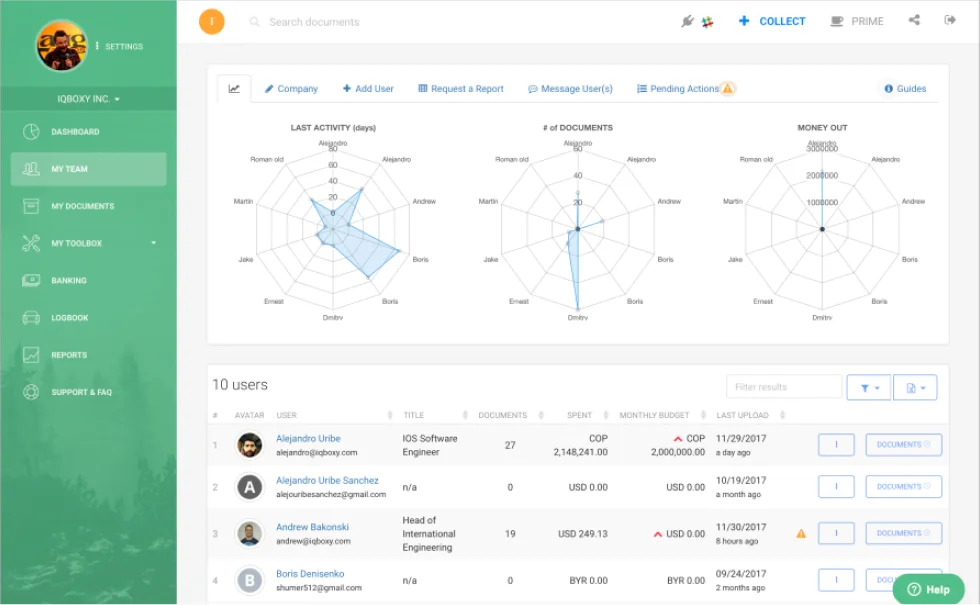The image size is (980, 605).
Task: Toggle sorting on the LAST UPLOAD column
Action: (x=783, y=414)
